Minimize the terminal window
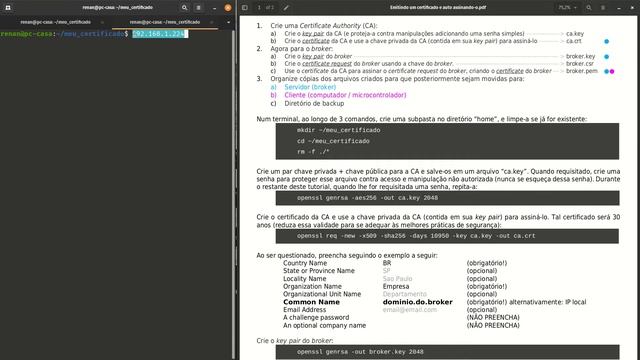Screen dimensions: 640x360 [214, 7]
